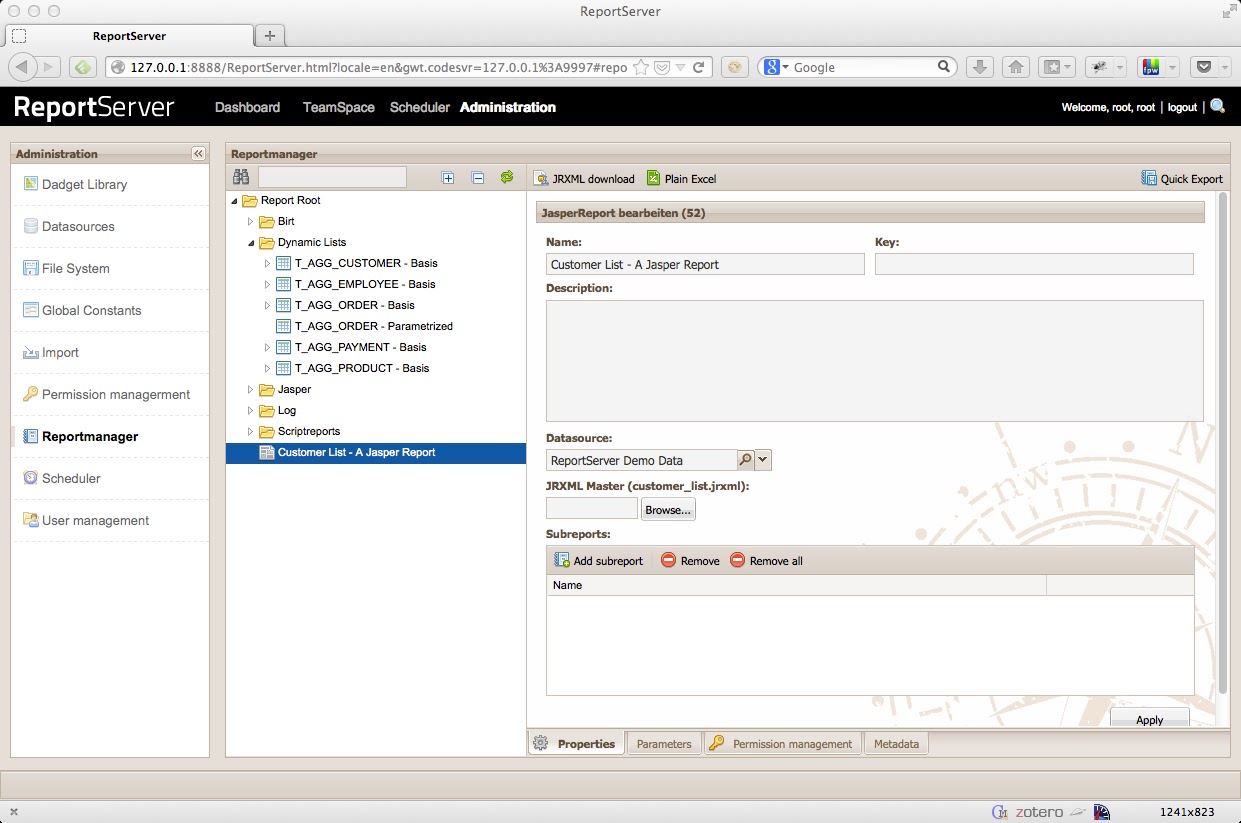Expand the Jasper folder

[x=251, y=390]
